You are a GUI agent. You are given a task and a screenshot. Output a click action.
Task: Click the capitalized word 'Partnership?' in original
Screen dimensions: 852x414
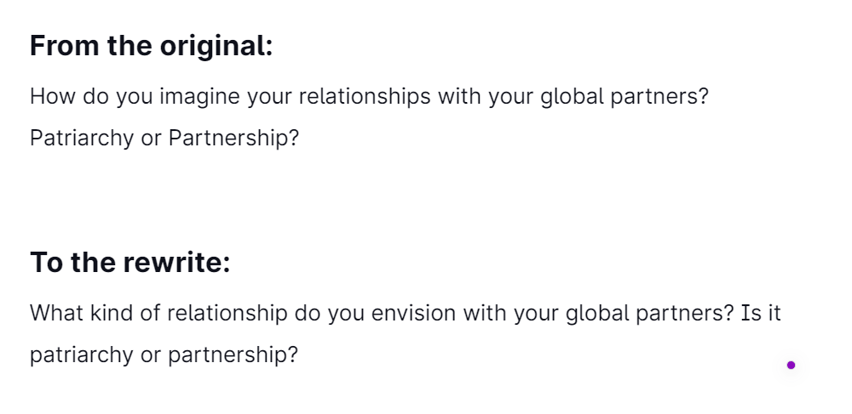234,138
